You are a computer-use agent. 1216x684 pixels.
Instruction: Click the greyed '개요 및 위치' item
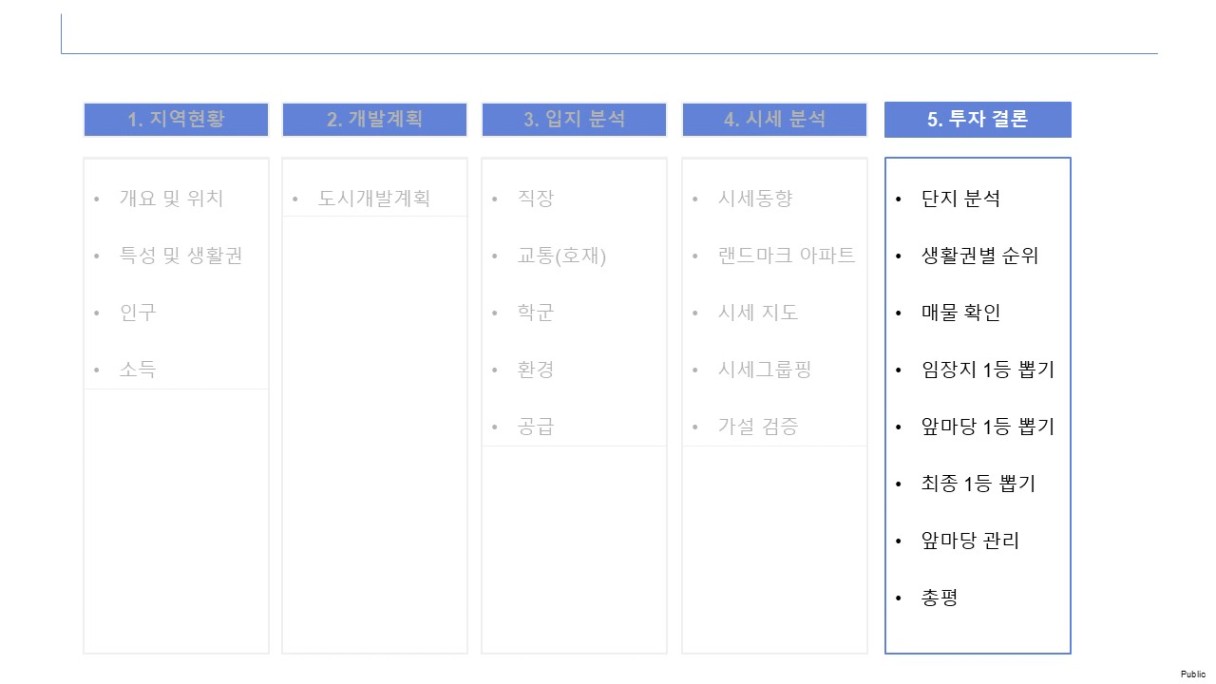pos(171,198)
